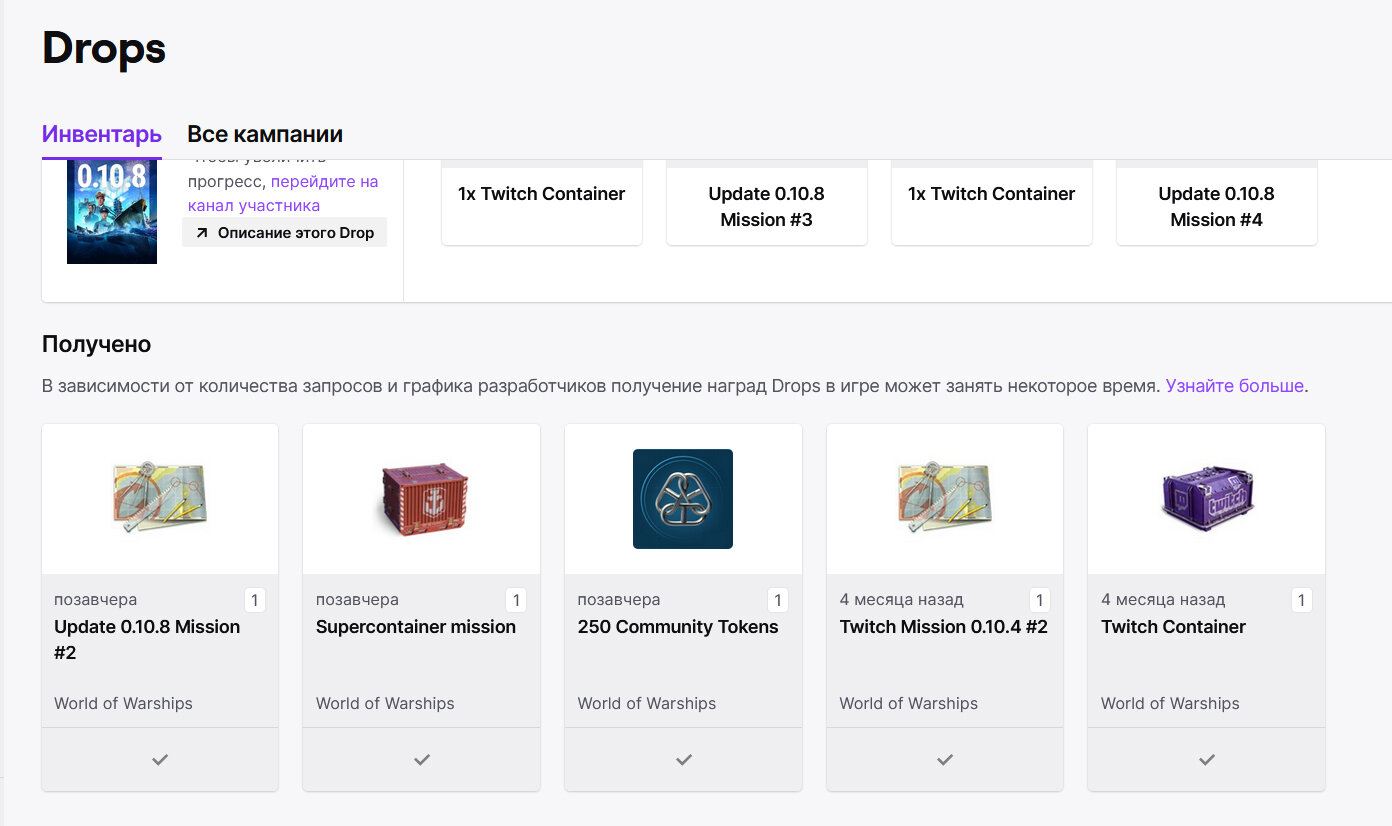The width and height of the screenshot is (1392, 826).
Task: Click the quantity badge on the received Twitch Container
Action: click(x=1301, y=600)
